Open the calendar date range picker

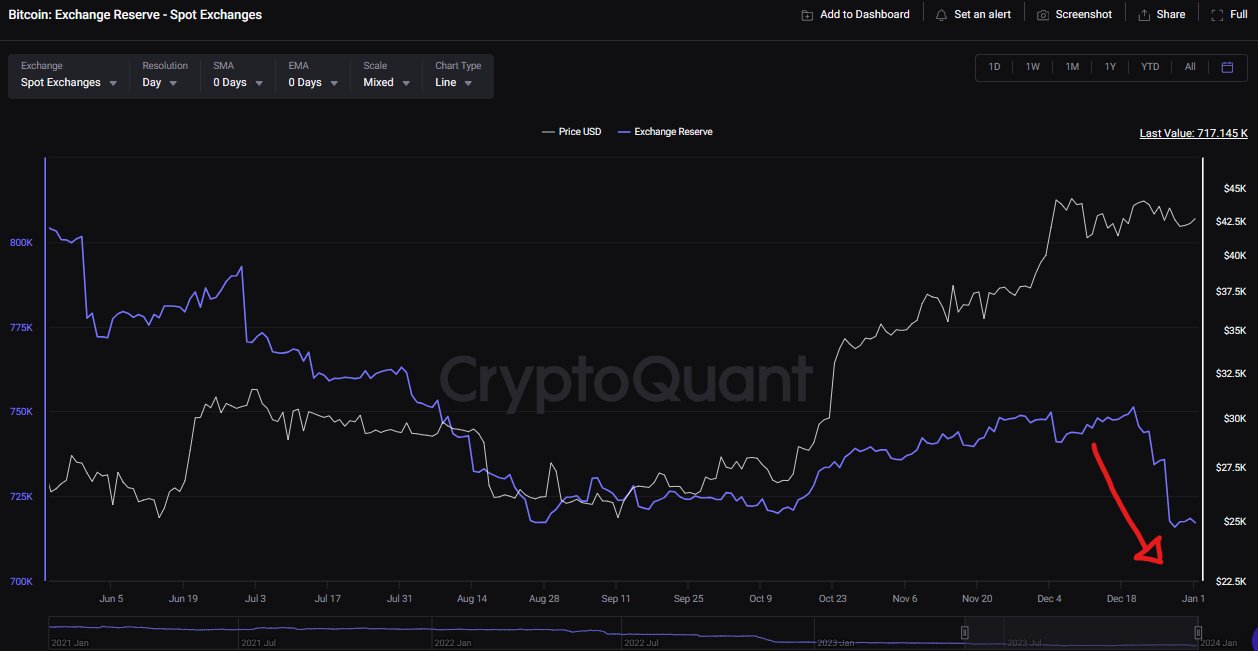1227,67
